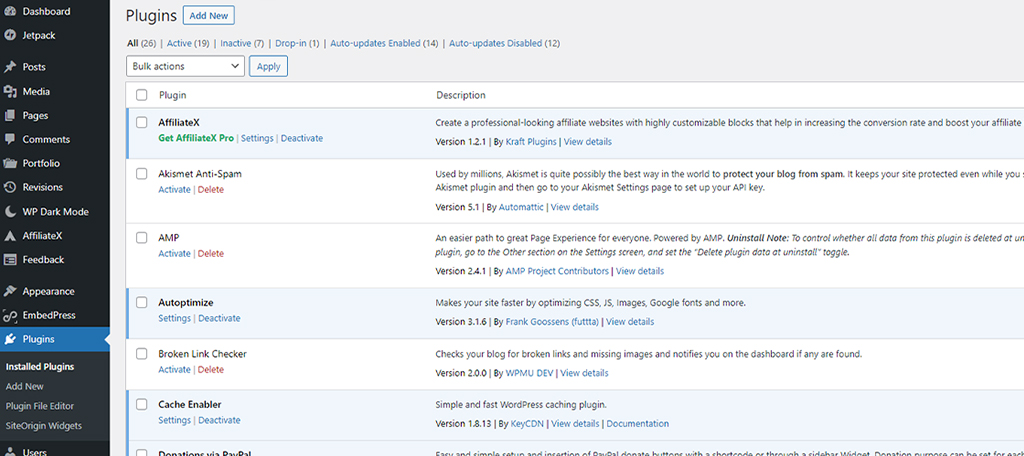Open Cache Enabler Documentation link
The width and height of the screenshot is (1024, 456).
click(638, 423)
